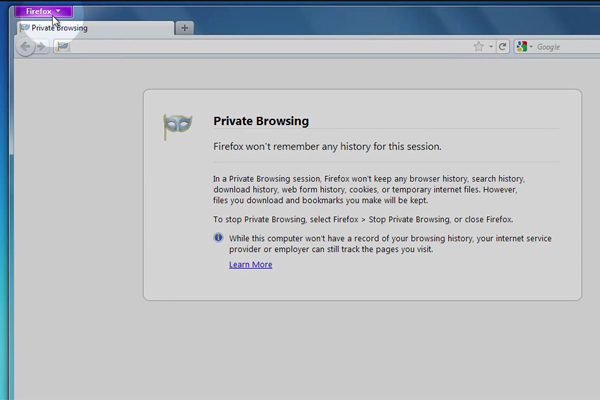The image size is (600, 400).
Task: Click in the Google search field
Action: 567,47
